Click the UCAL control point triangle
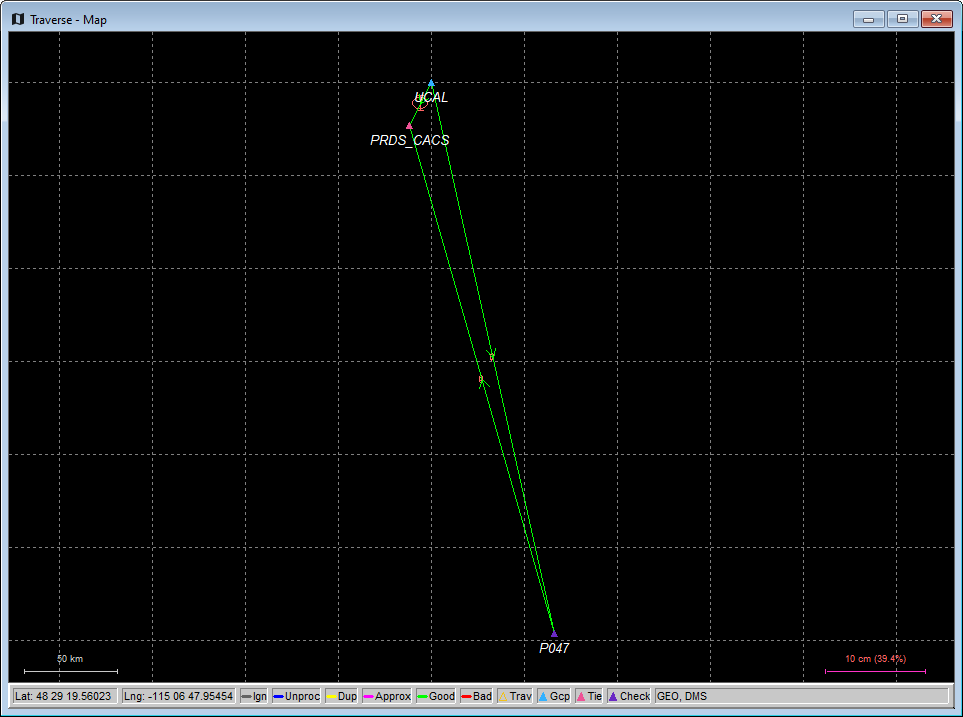This screenshot has height=717, width=963. click(x=431, y=84)
